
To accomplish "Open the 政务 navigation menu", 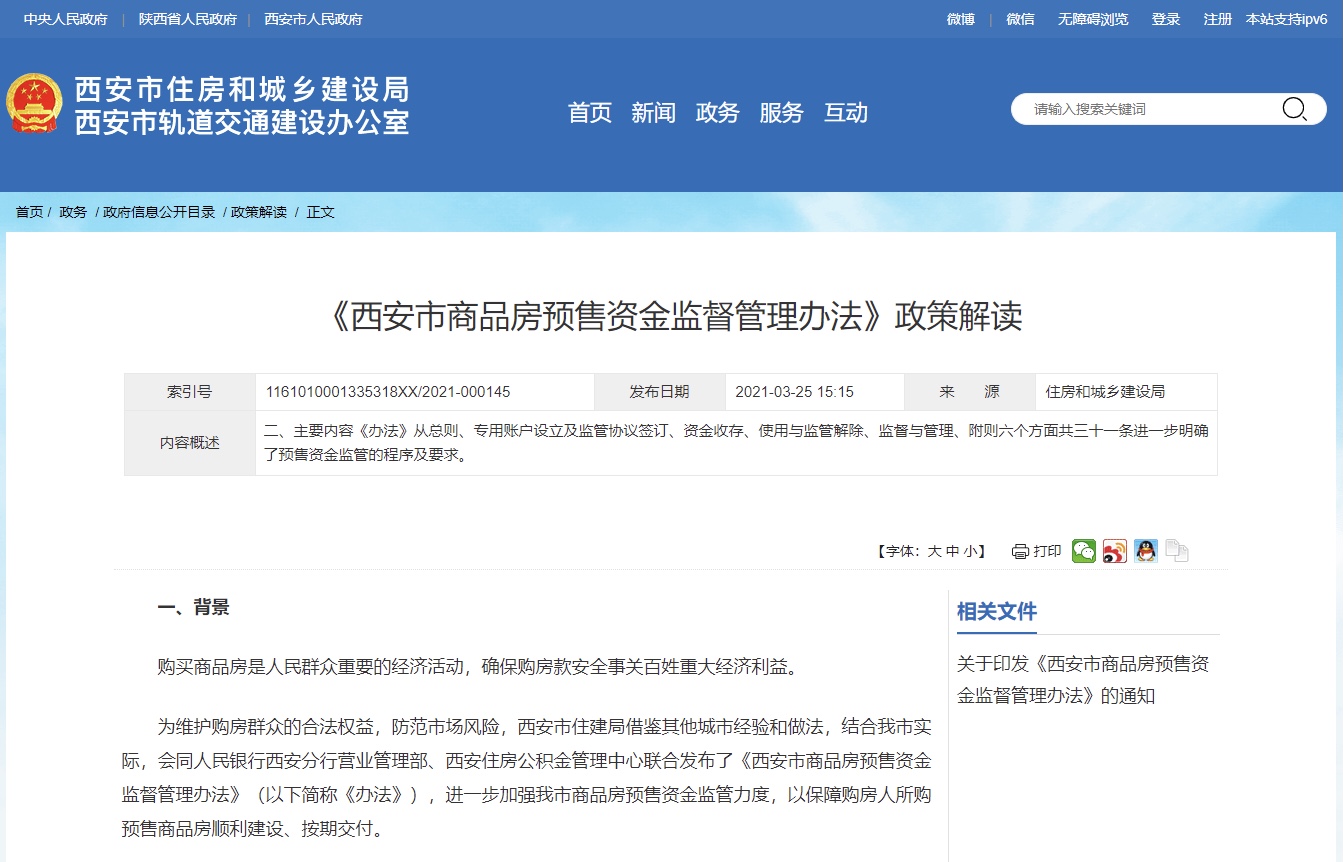I will (717, 113).
